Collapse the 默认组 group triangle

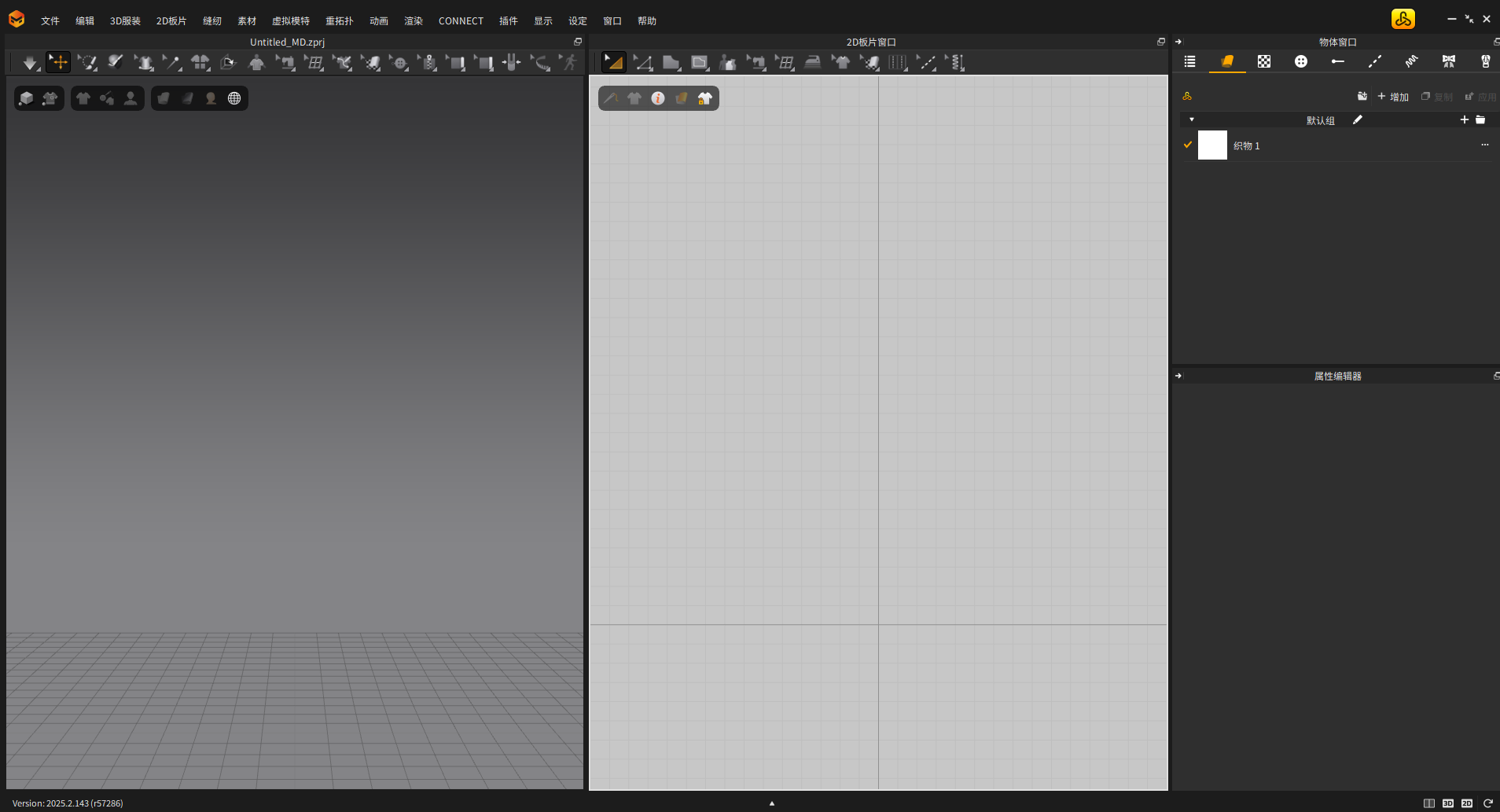pyautogui.click(x=1192, y=119)
